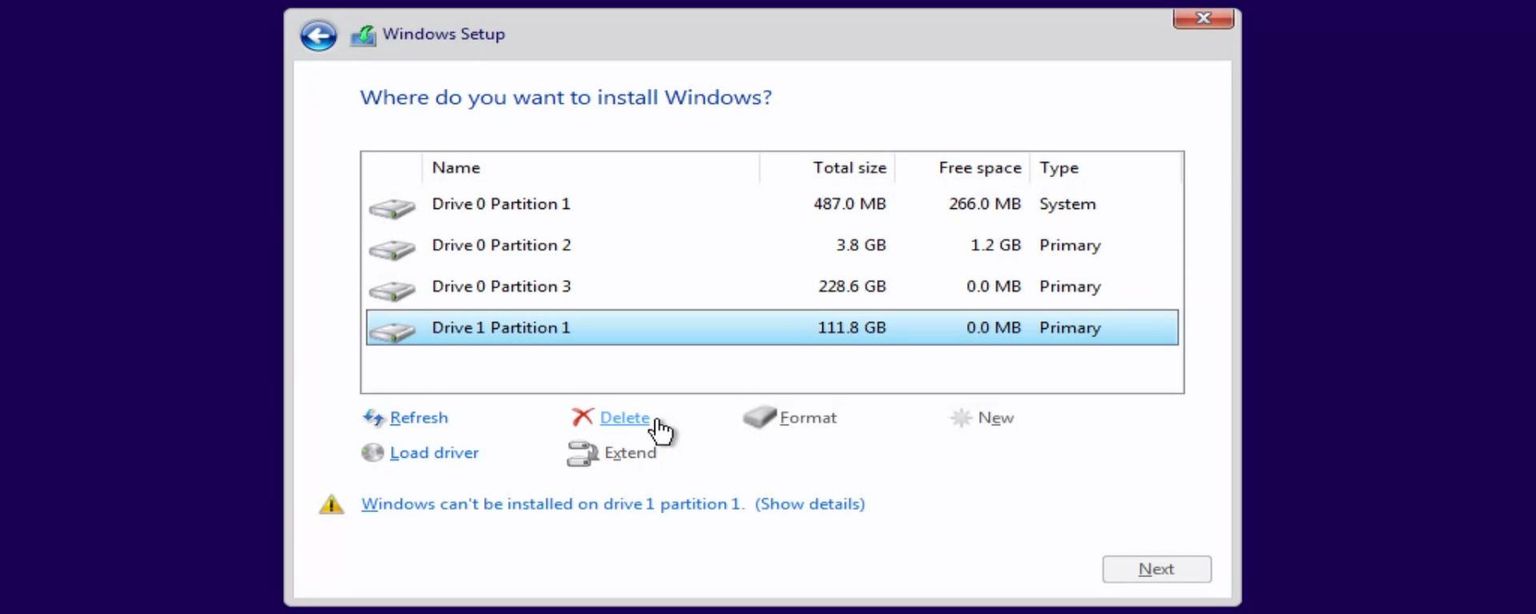This screenshot has height=614, width=1536.
Task: Click the Load driver disk icon
Action: tap(372, 452)
